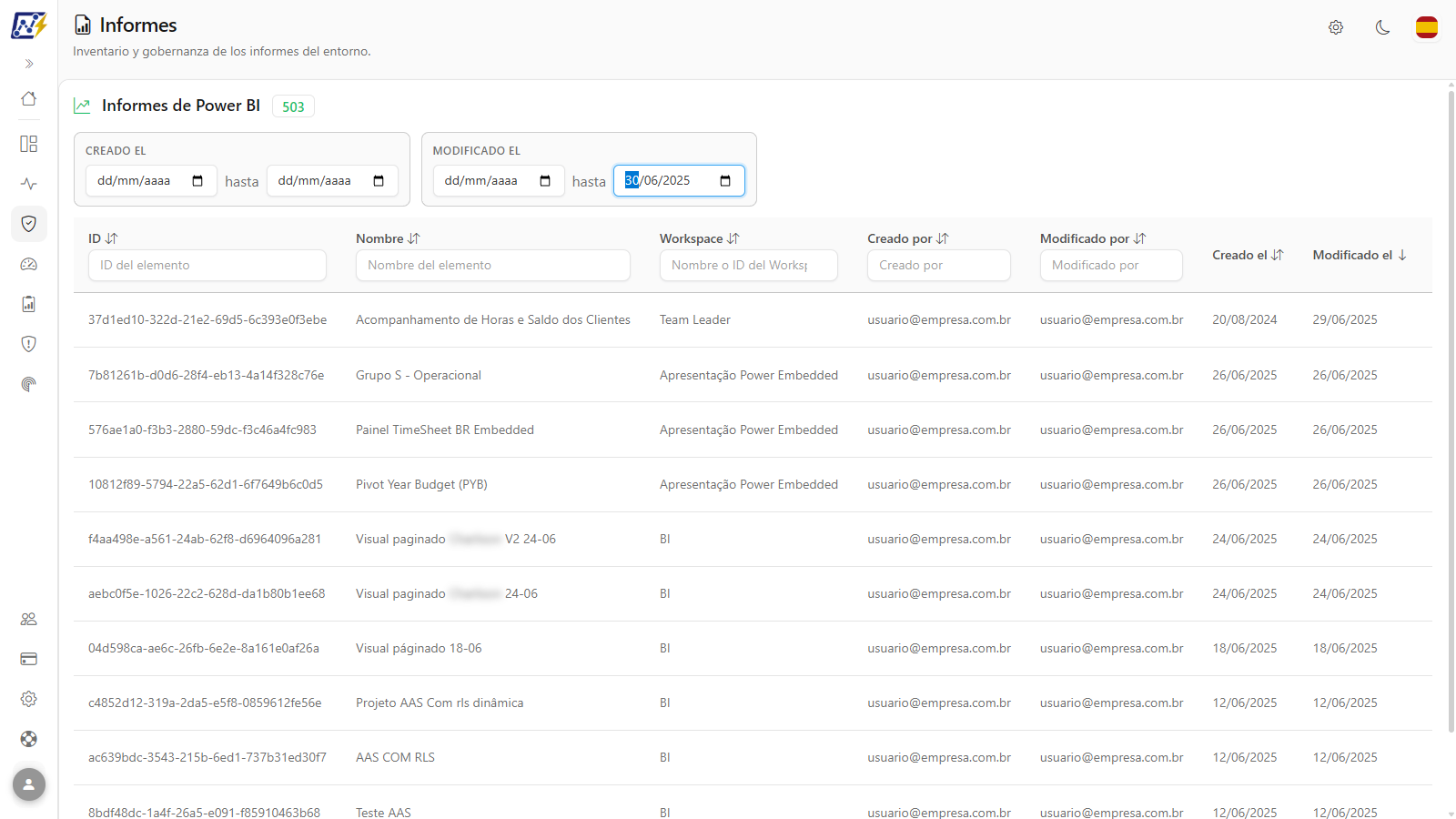Viewport: 1456px width, 819px height.
Task: Click the app logo in the sidebar
Action: tap(28, 25)
